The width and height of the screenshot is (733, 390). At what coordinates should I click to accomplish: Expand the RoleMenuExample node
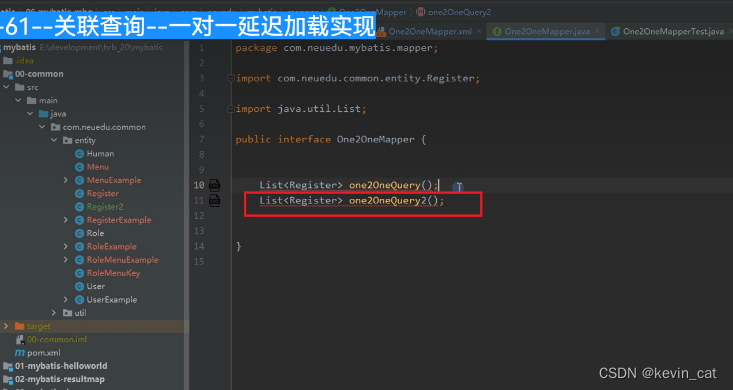tap(66, 260)
